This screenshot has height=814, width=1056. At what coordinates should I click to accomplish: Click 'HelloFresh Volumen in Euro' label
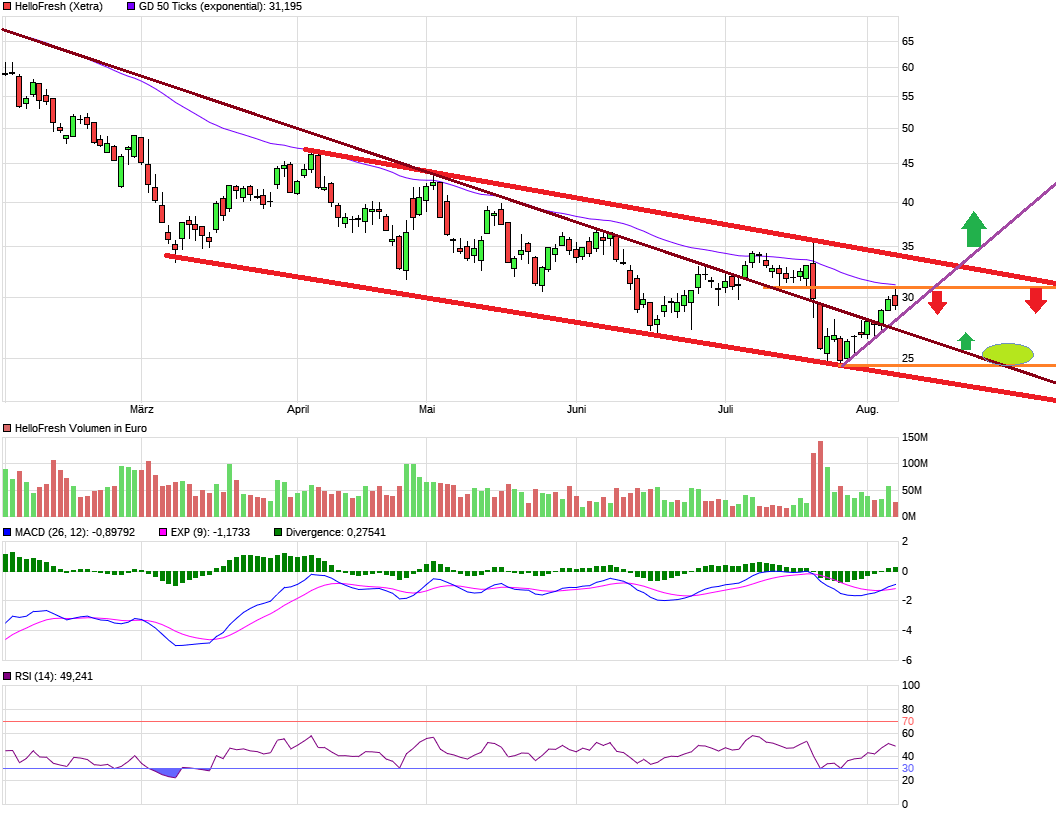(x=81, y=429)
